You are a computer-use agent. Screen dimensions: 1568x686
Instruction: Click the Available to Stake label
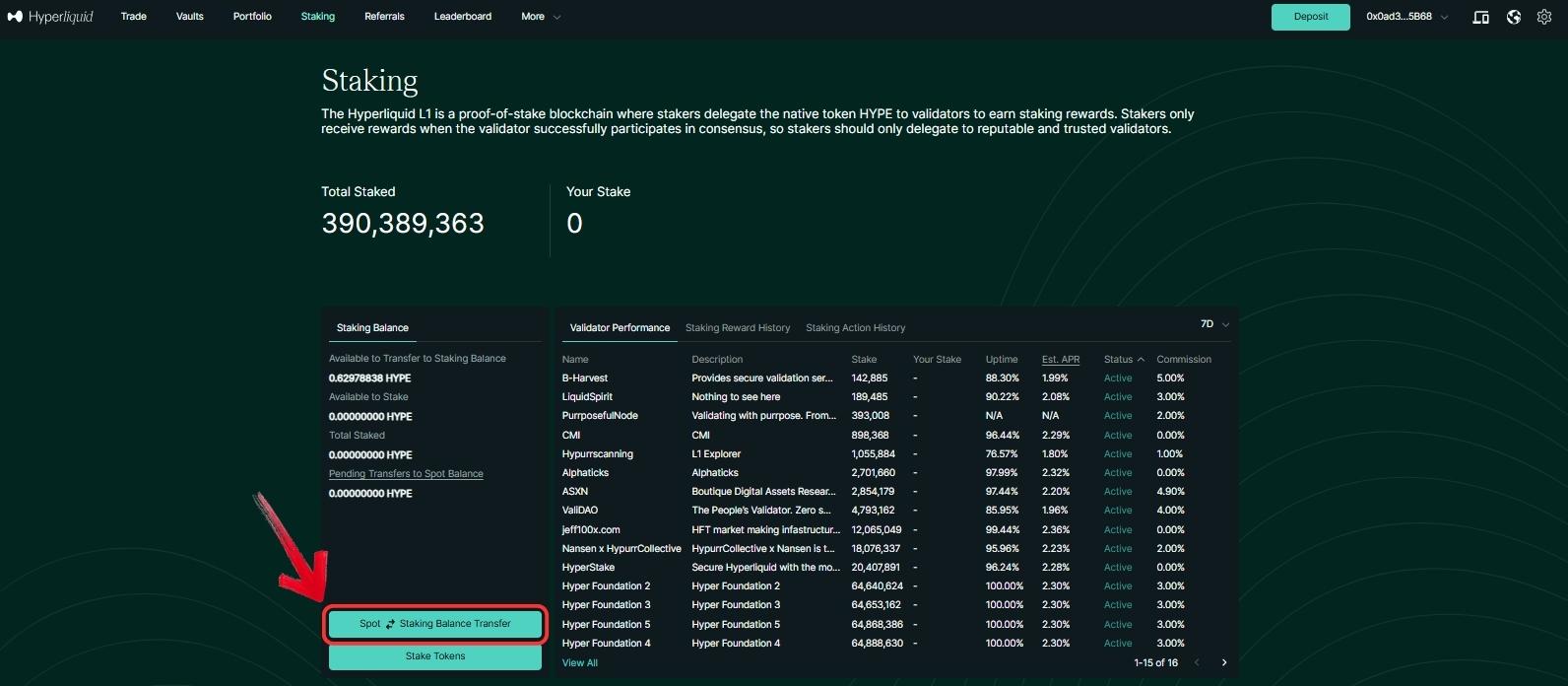coord(368,397)
